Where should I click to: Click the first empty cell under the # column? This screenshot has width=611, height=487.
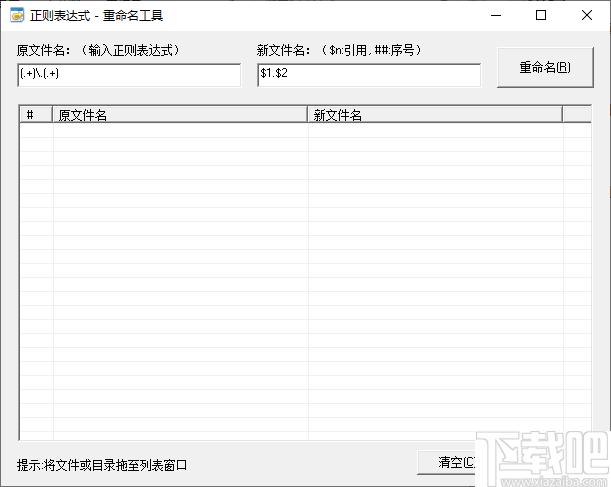click(36, 131)
